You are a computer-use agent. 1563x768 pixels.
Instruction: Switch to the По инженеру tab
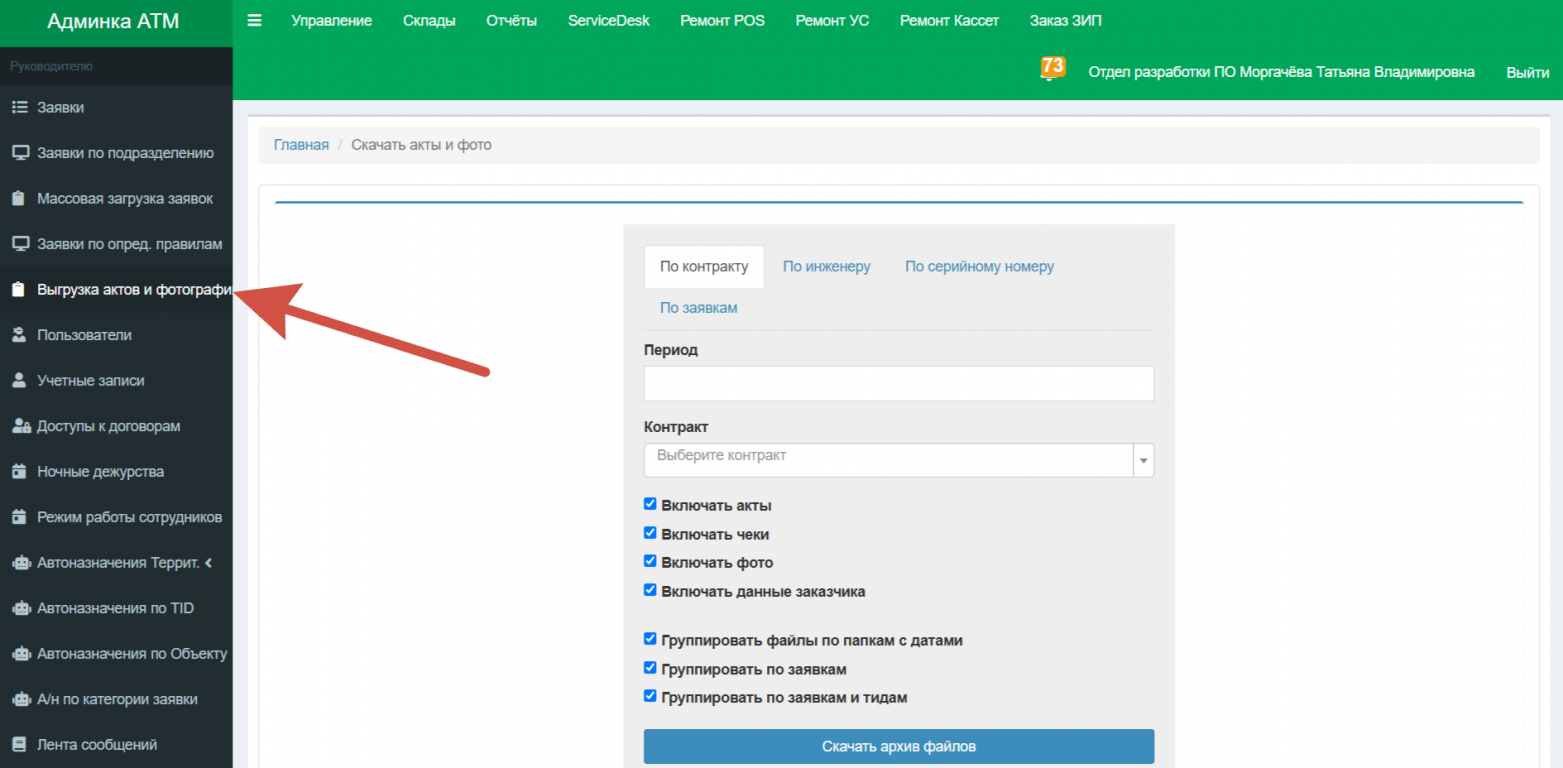[x=826, y=267]
